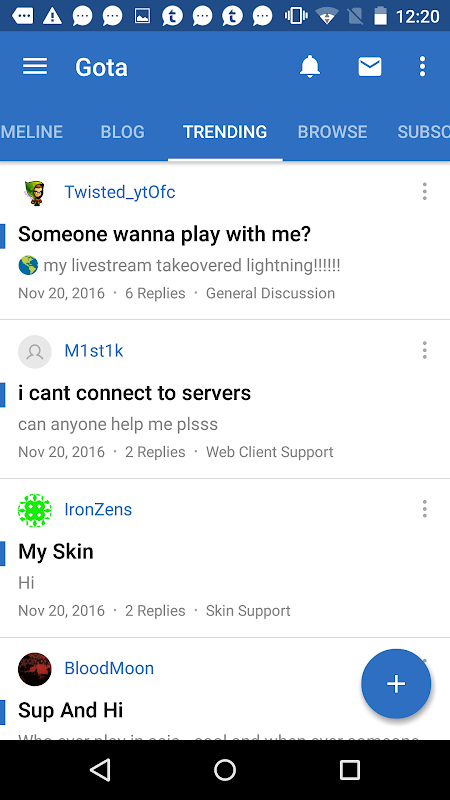Viewport: 450px width, 800px height.
Task: Open Twisted_ytOfc user profile link
Action: coord(120,192)
